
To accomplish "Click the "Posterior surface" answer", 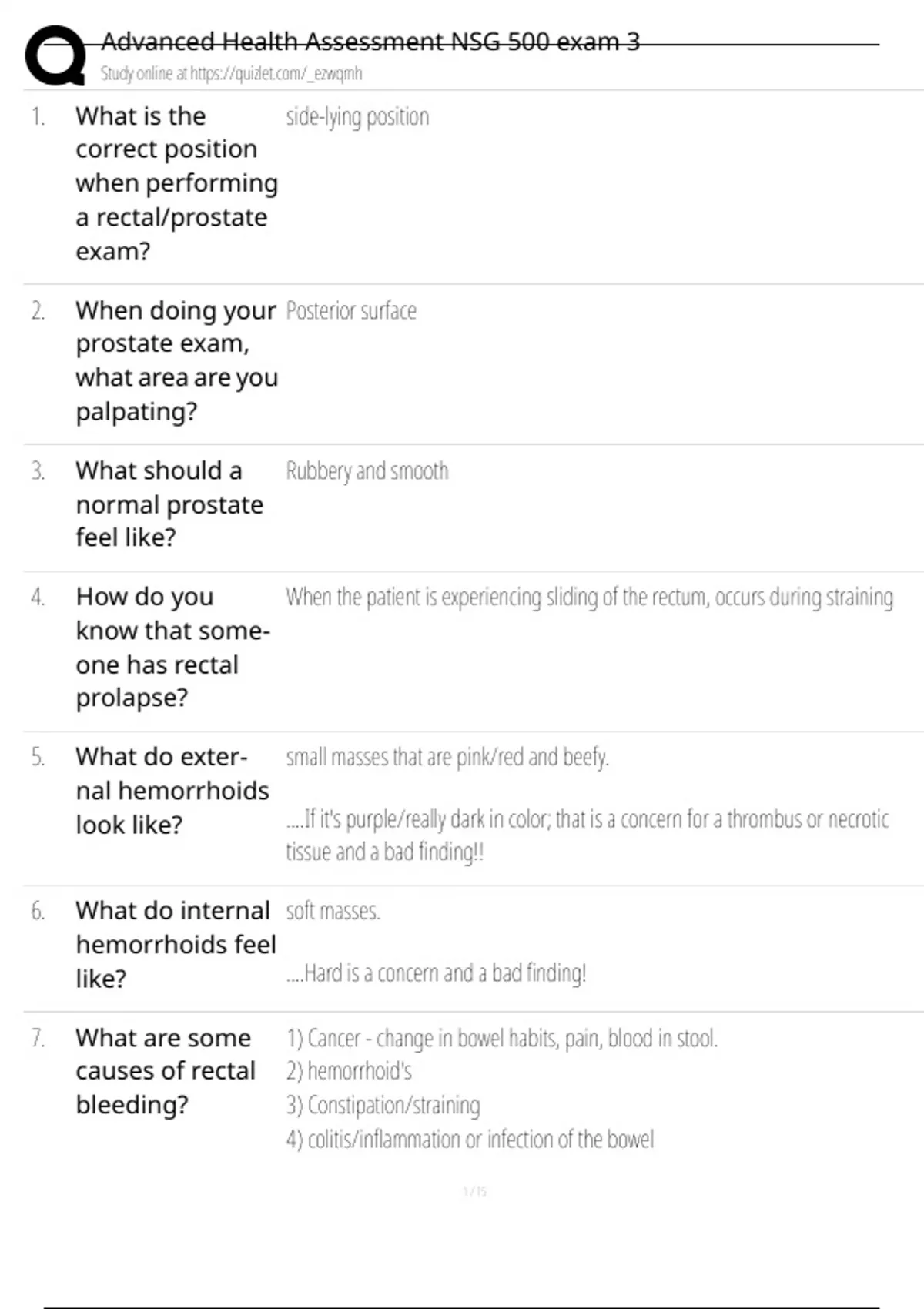I will click(x=351, y=311).
